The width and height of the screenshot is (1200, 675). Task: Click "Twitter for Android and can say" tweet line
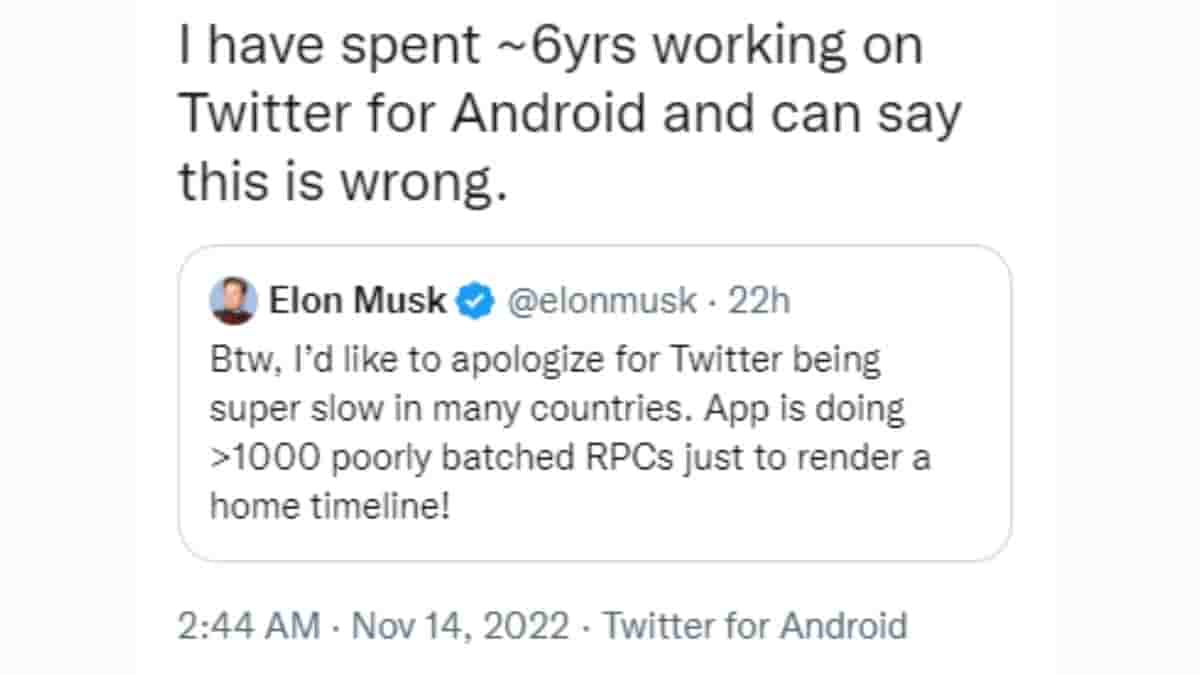[569, 115]
